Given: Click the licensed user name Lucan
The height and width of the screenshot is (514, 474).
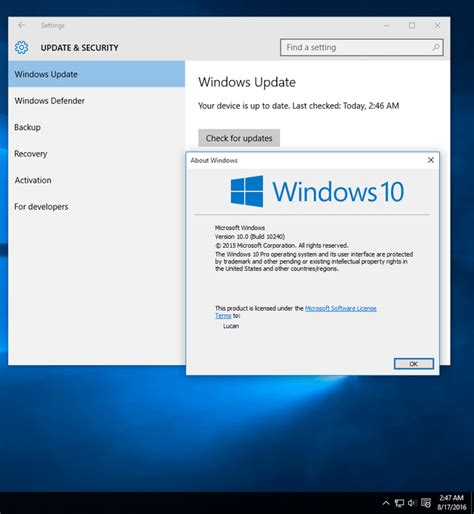Looking at the screenshot, I should (x=231, y=326).
